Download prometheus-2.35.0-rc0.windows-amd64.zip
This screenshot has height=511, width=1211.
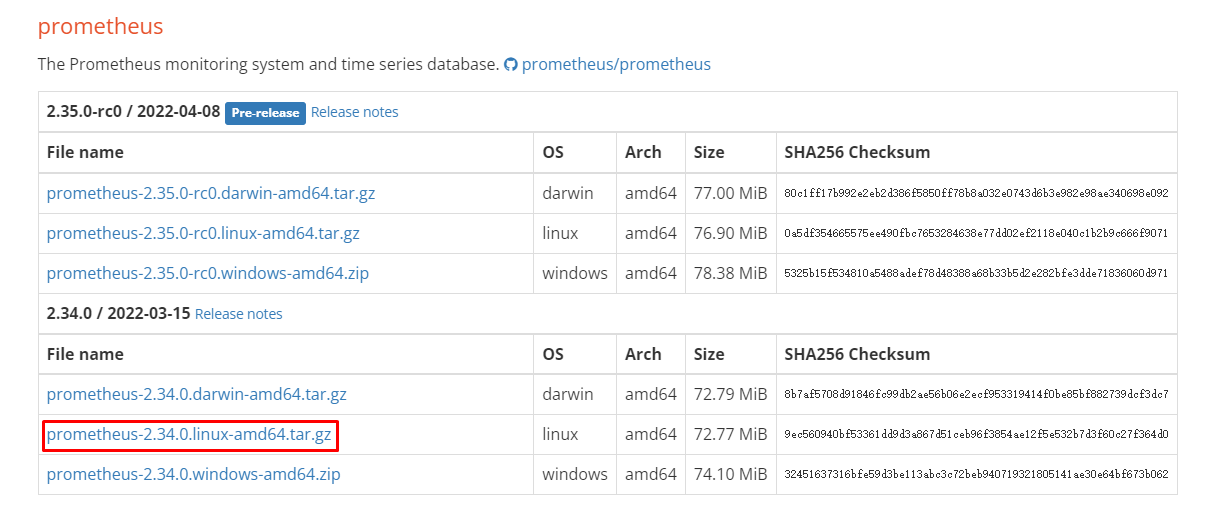point(207,273)
